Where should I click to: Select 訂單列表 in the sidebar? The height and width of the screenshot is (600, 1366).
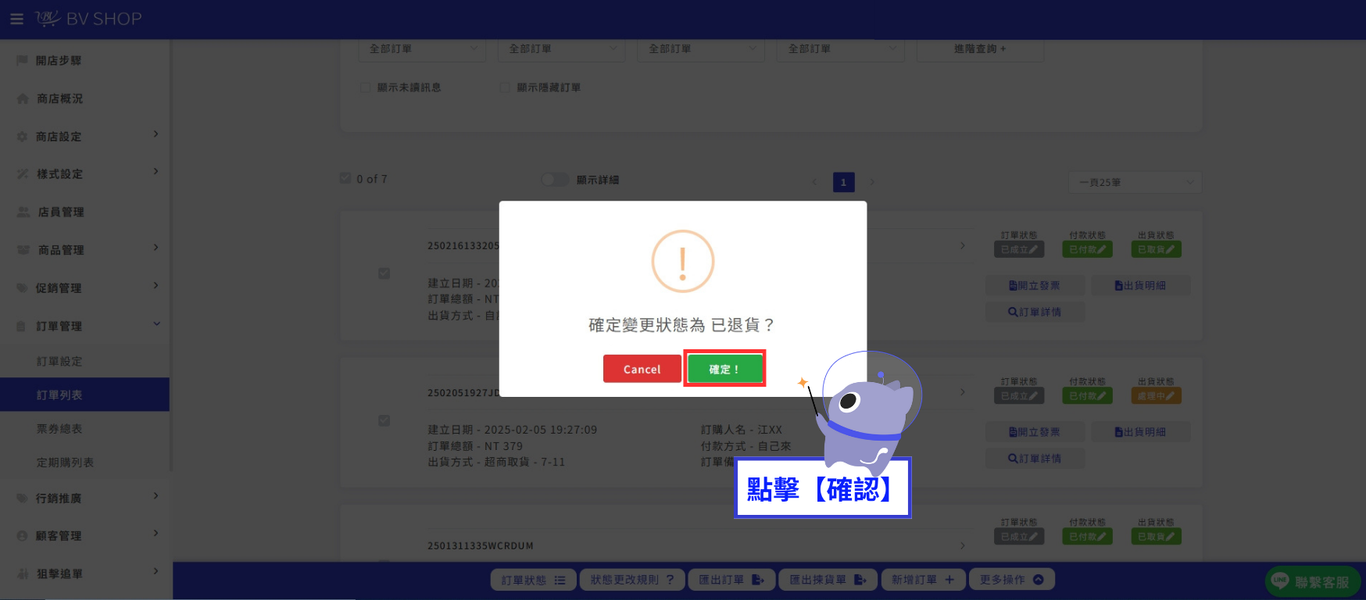(85, 395)
